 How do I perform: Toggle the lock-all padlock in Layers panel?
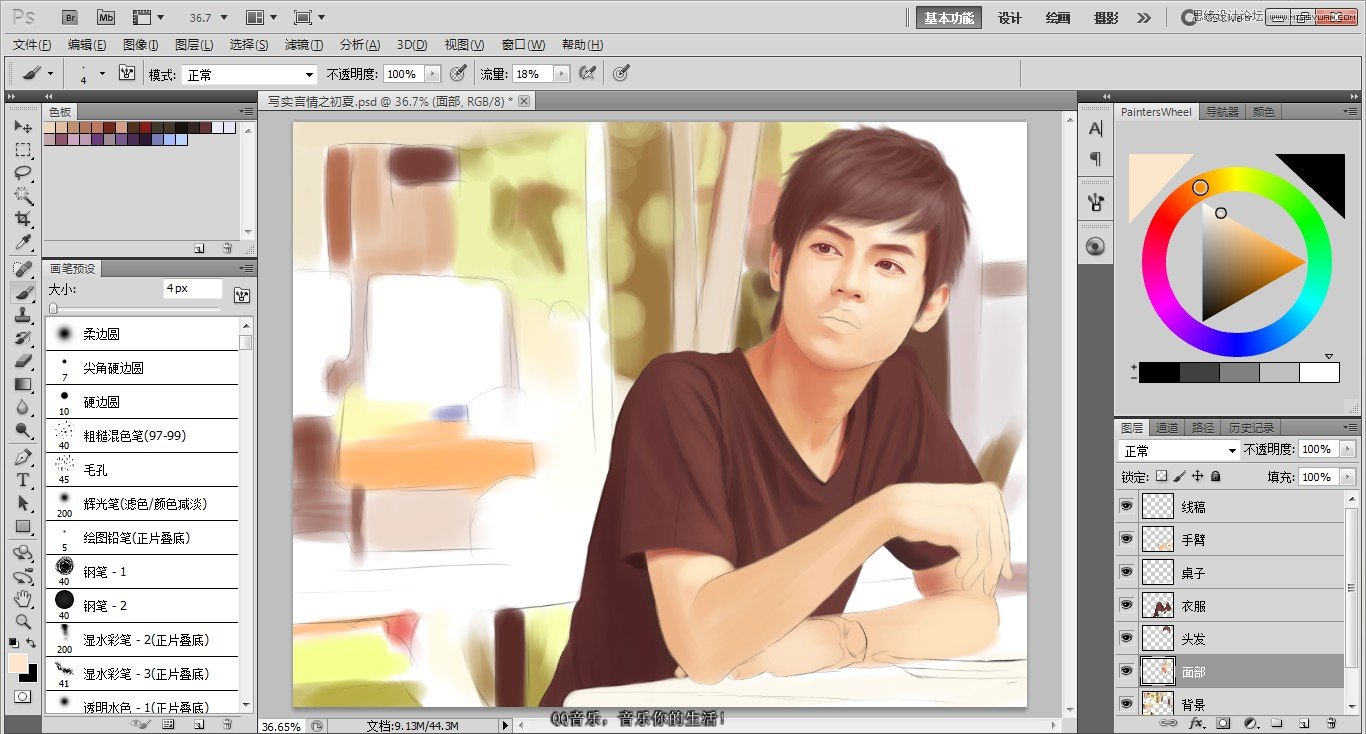[x=1216, y=477]
